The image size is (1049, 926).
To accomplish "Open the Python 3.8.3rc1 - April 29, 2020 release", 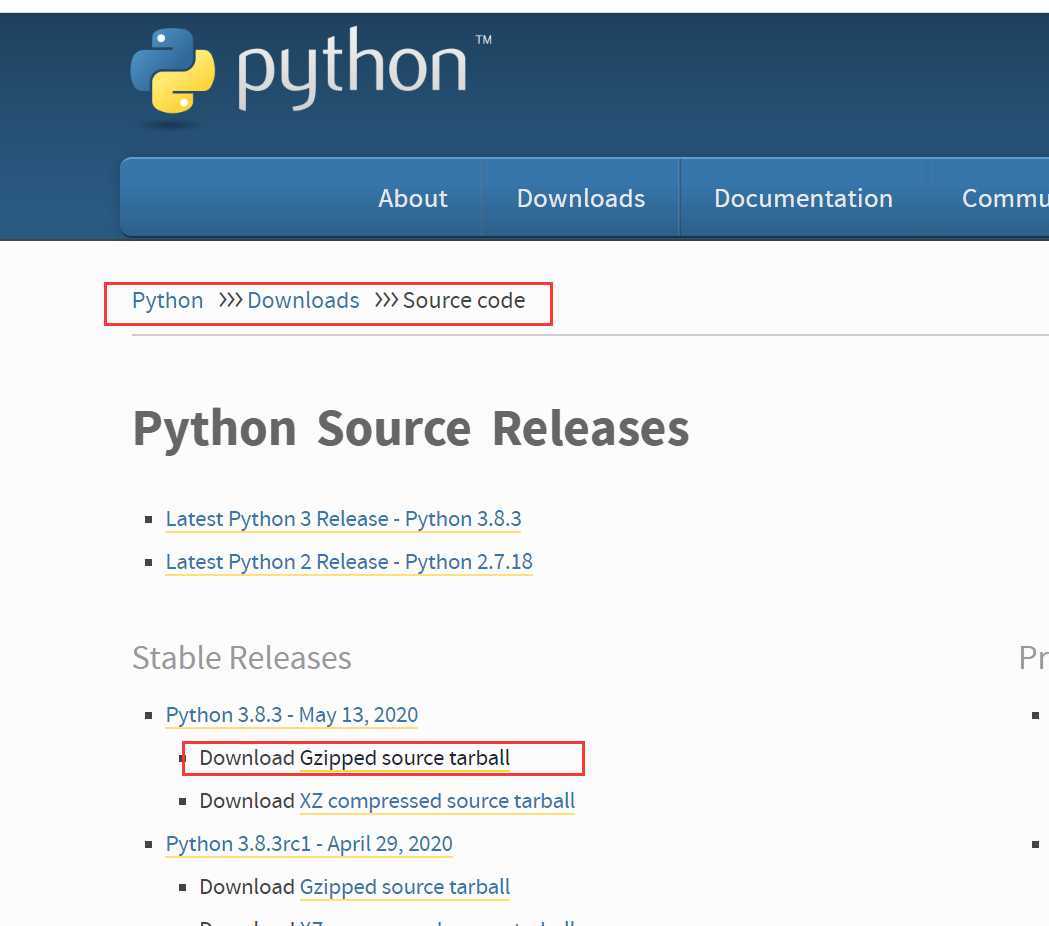I will [x=309, y=844].
